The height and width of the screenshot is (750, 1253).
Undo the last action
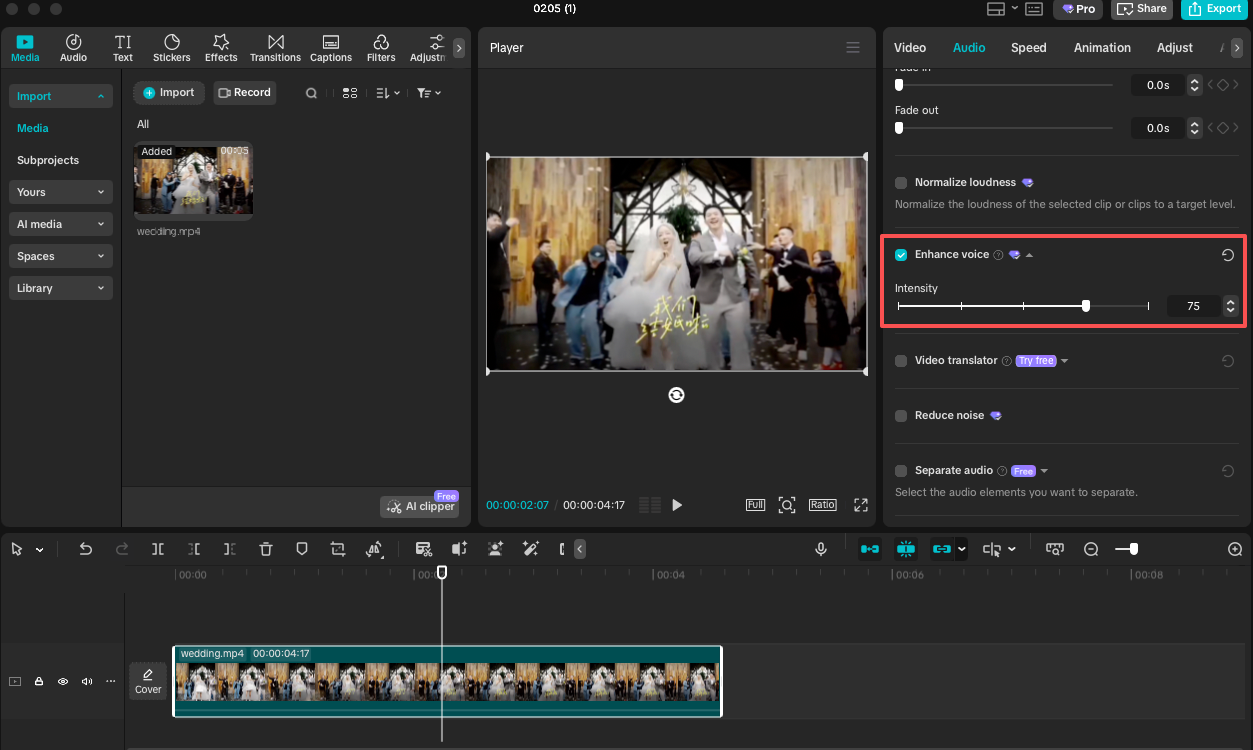tap(86, 549)
